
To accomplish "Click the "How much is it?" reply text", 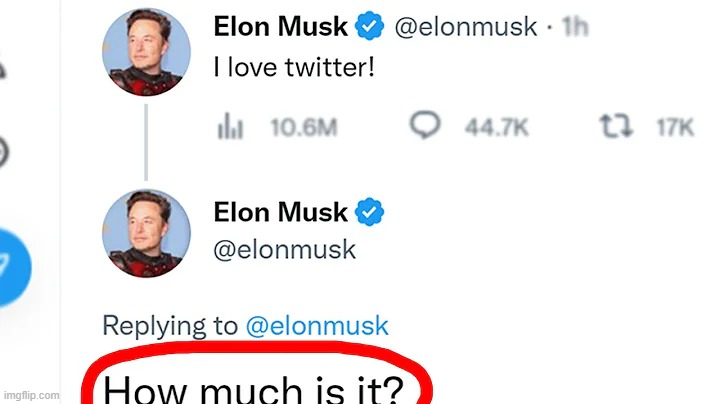I will tap(254, 387).
